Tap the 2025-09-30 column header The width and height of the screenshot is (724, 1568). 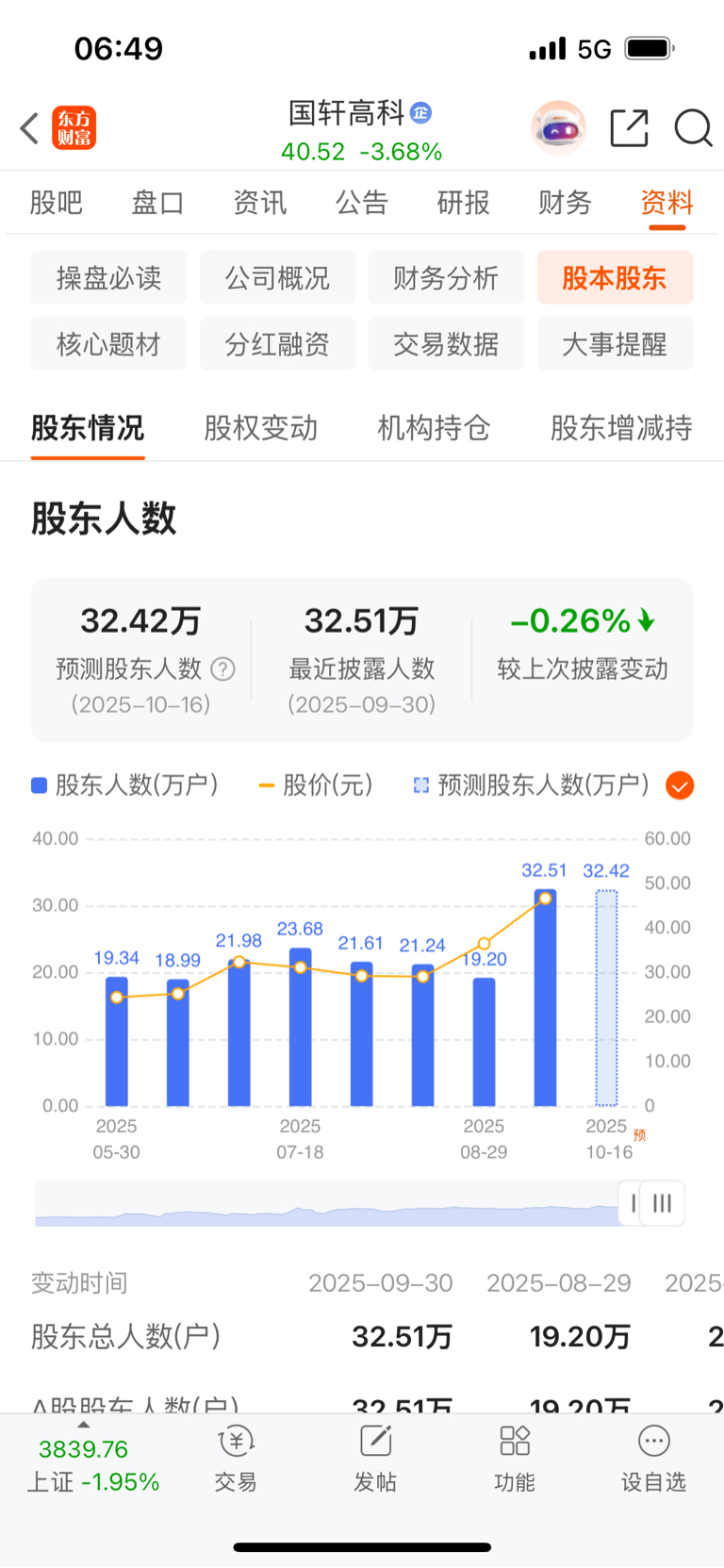click(381, 1283)
